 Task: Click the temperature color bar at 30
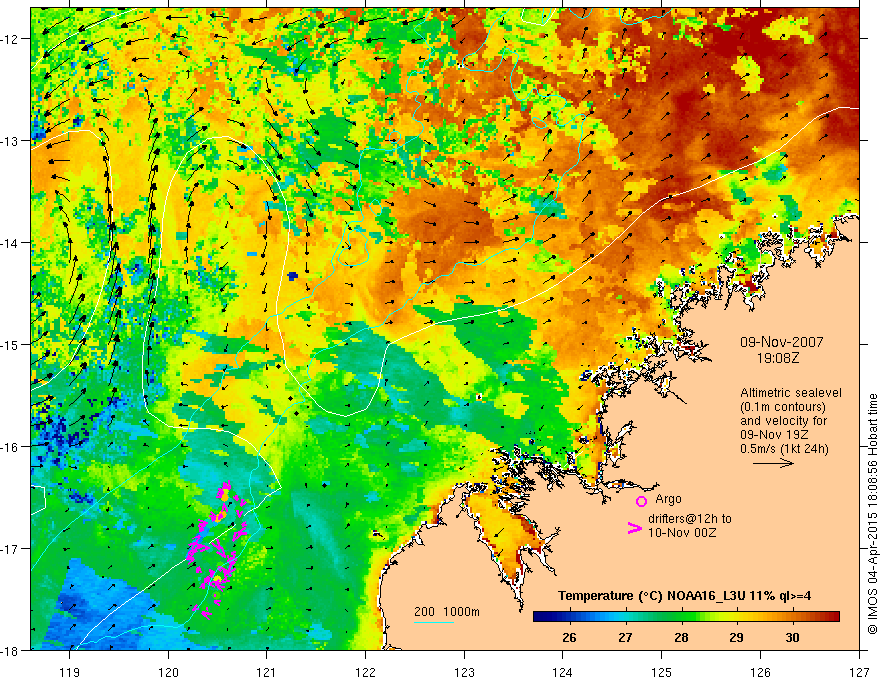[x=792, y=617]
